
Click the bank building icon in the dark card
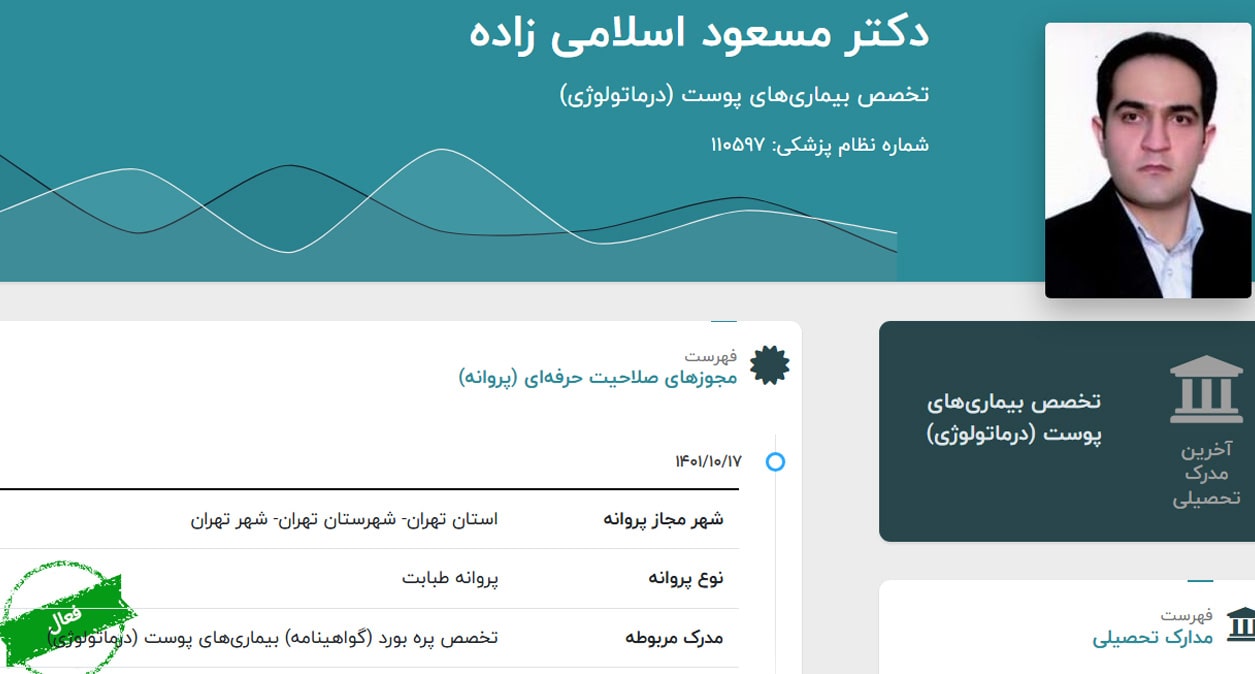1206,389
